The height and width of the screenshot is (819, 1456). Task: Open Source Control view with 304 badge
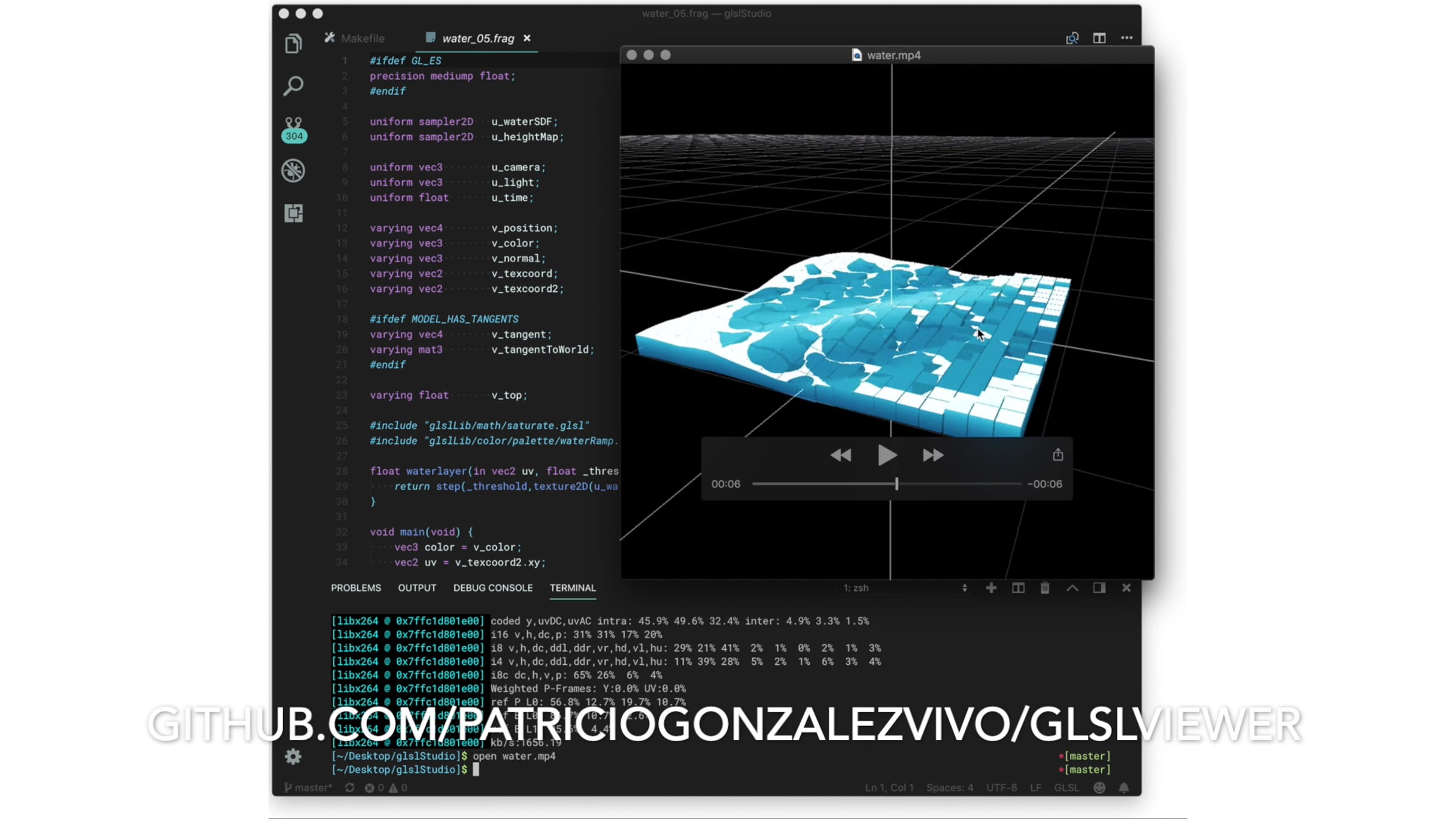tap(294, 129)
